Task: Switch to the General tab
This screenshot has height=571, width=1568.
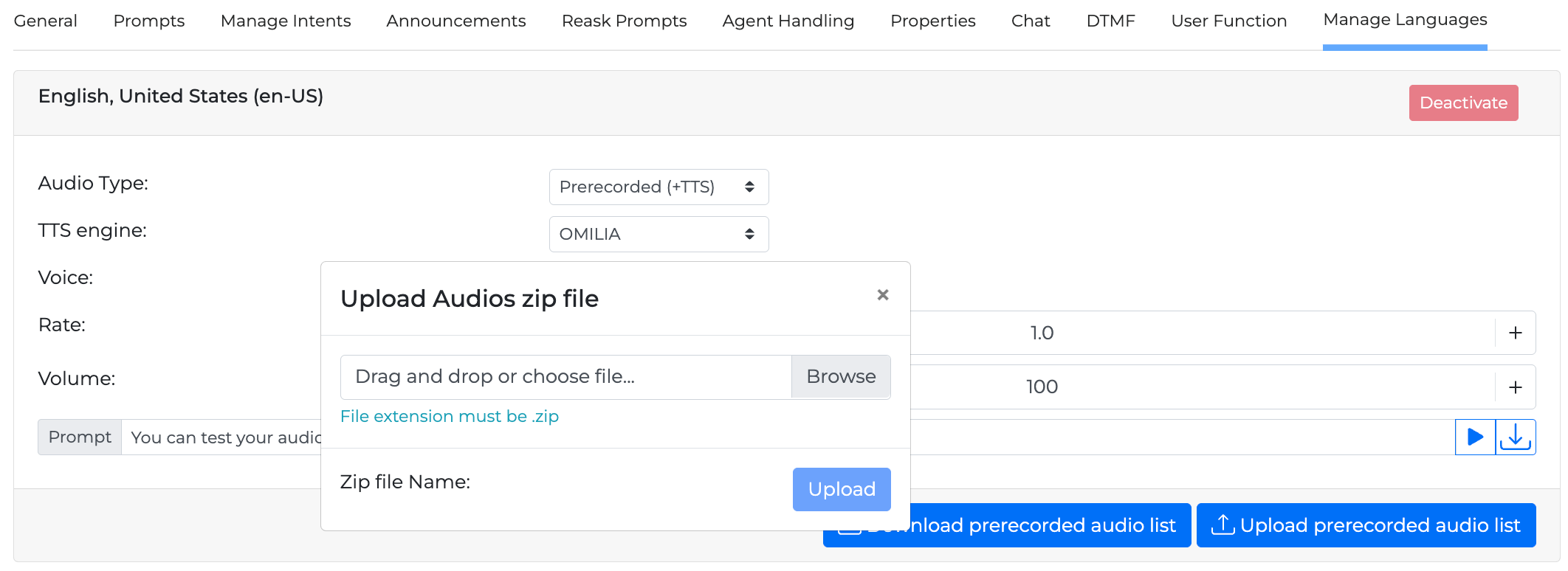Action: (x=46, y=21)
